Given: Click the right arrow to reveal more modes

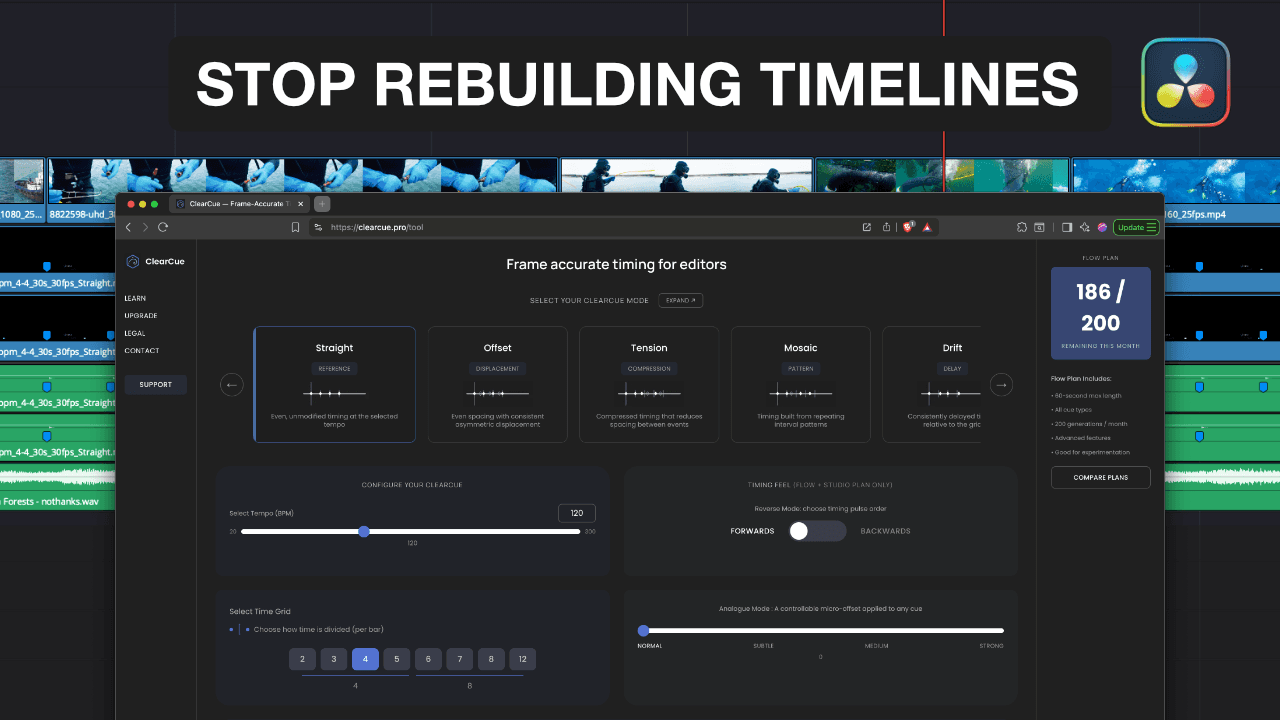Looking at the screenshot, I should pos(1001,384).
